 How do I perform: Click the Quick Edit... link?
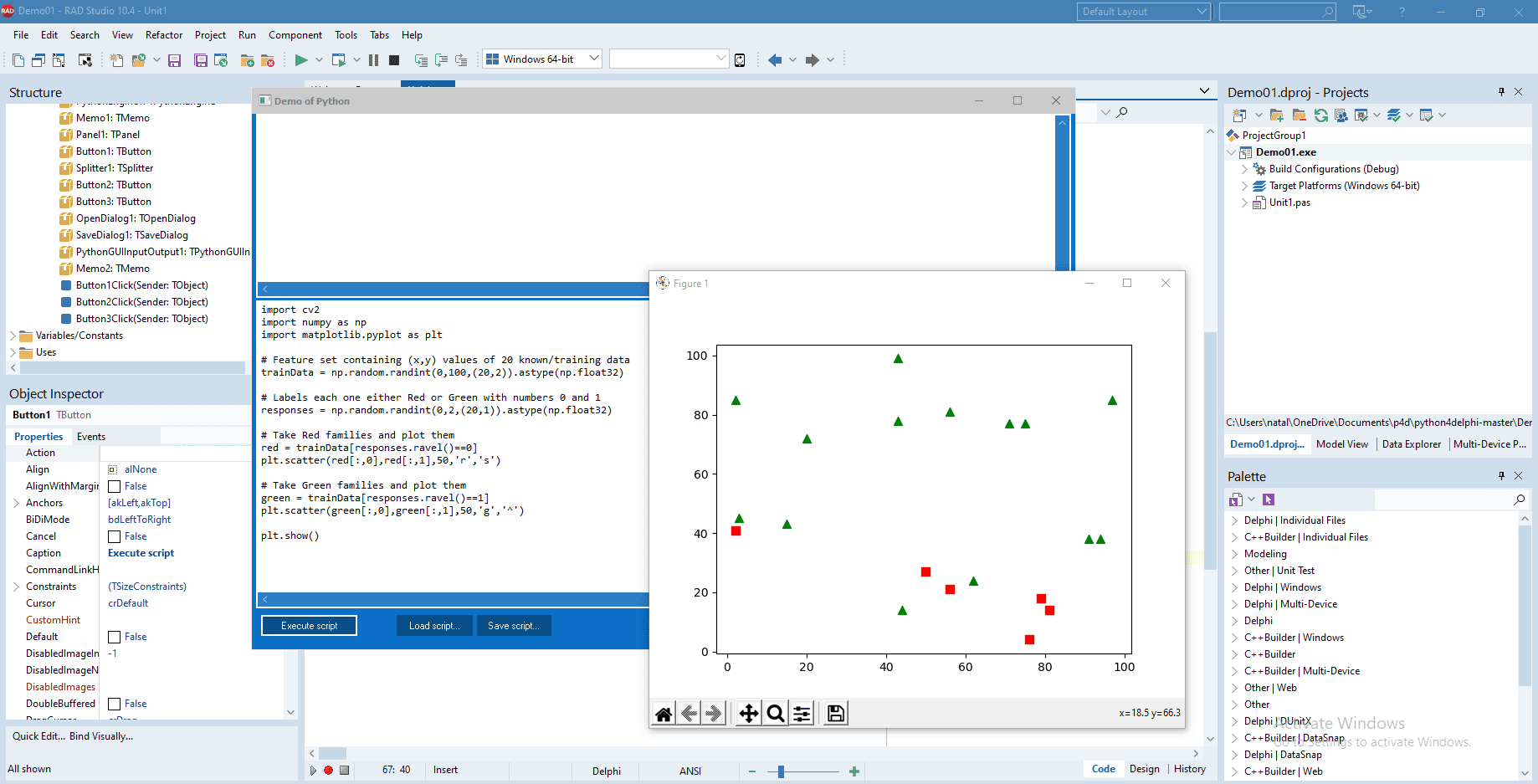click(38, 736)
